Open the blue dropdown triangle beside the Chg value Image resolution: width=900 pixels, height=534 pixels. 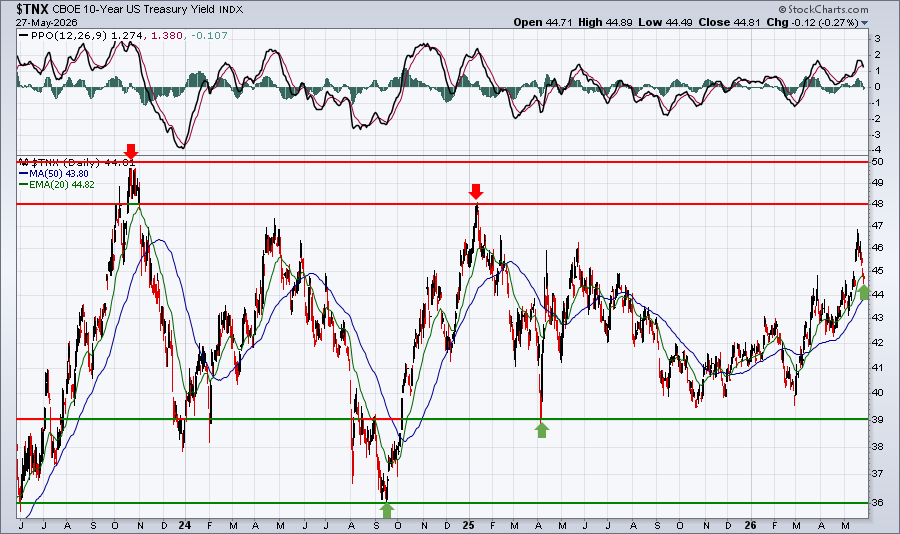click(x=864, y=23)
